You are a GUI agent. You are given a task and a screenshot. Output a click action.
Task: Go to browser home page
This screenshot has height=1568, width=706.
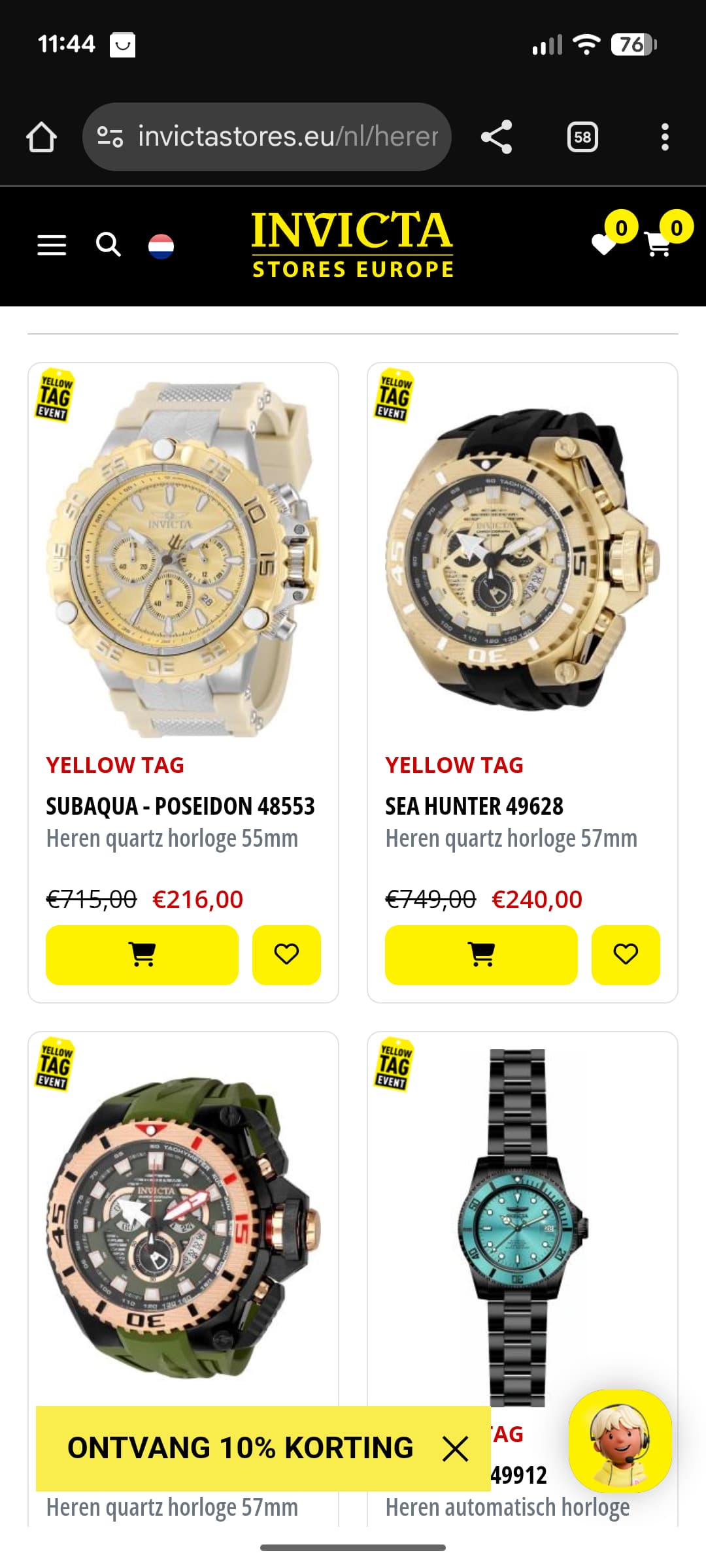pos(41,137)
